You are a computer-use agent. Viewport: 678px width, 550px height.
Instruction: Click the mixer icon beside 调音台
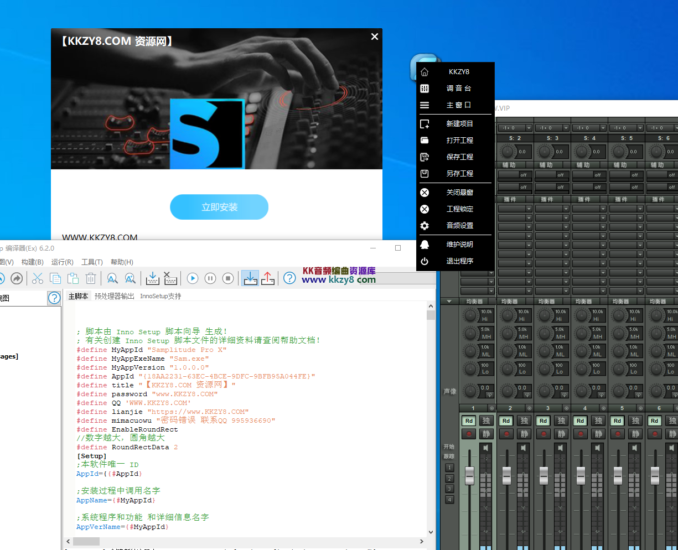pos(425,89)
